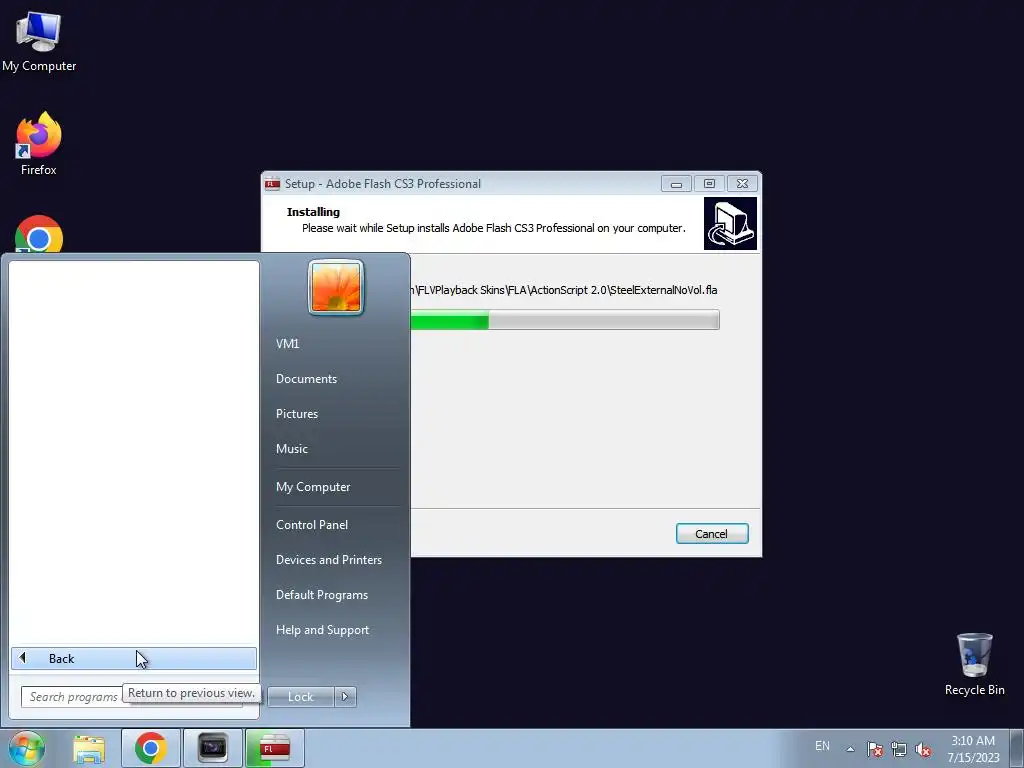This screenshot has width=1024, height=768.
Task: Expand the shutdown options arrow
Action: tap(345, 697)
